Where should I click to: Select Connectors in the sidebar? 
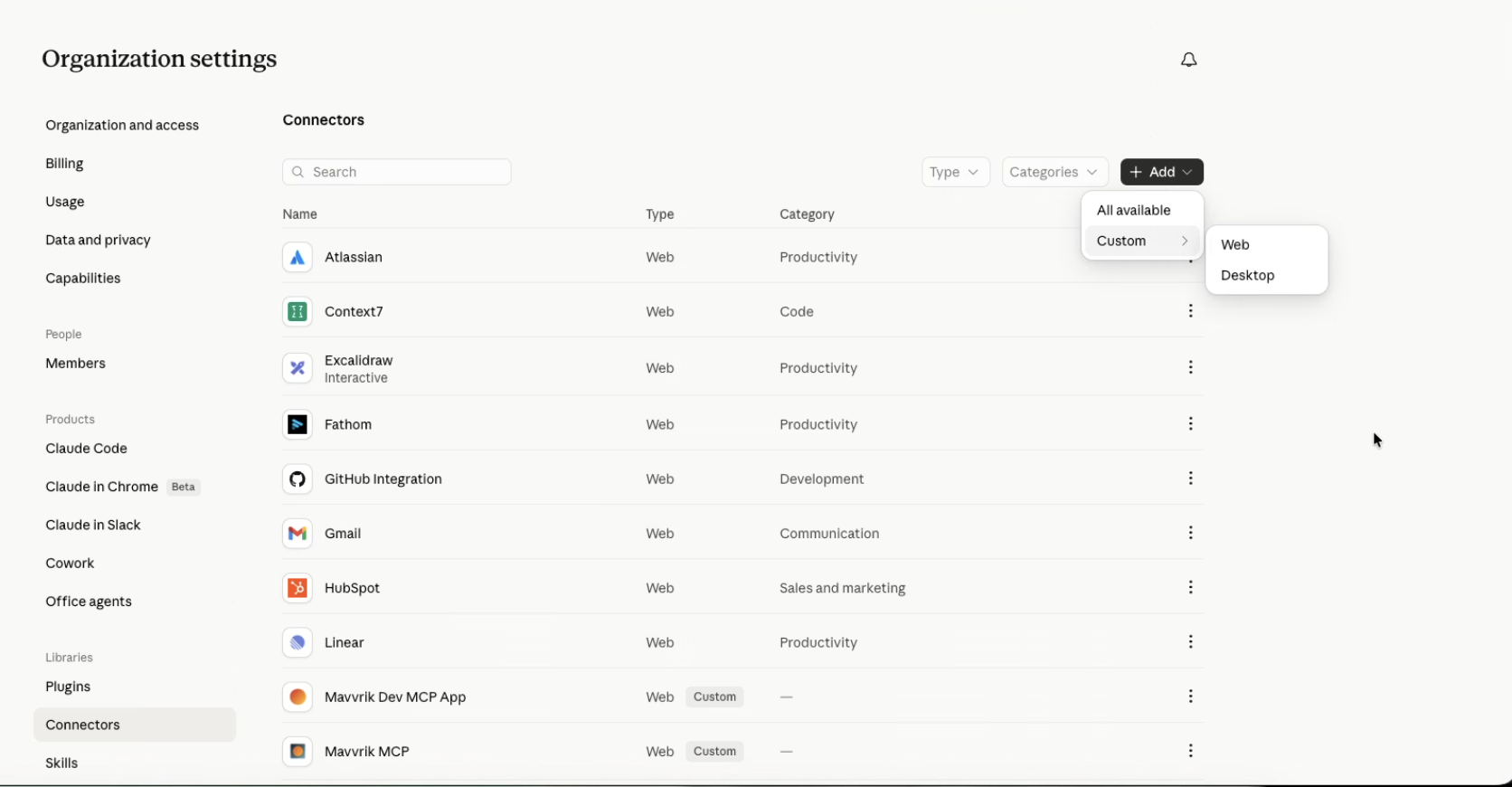pos(135,725)
